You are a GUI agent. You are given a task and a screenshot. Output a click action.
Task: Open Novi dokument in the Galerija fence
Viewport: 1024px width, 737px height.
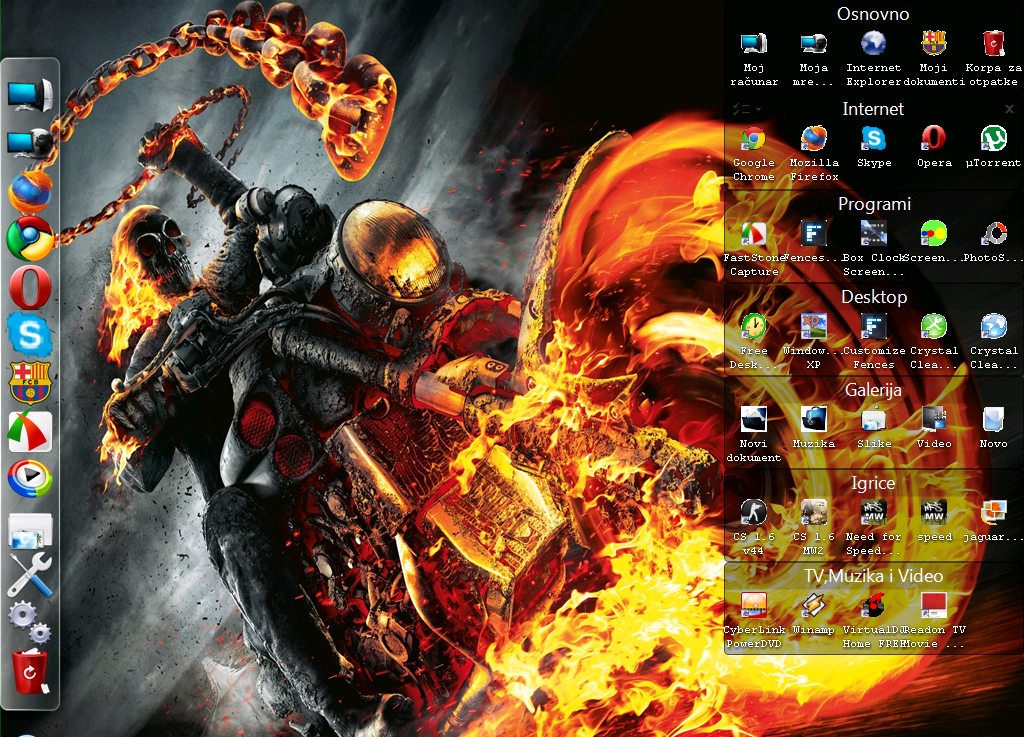754,420
